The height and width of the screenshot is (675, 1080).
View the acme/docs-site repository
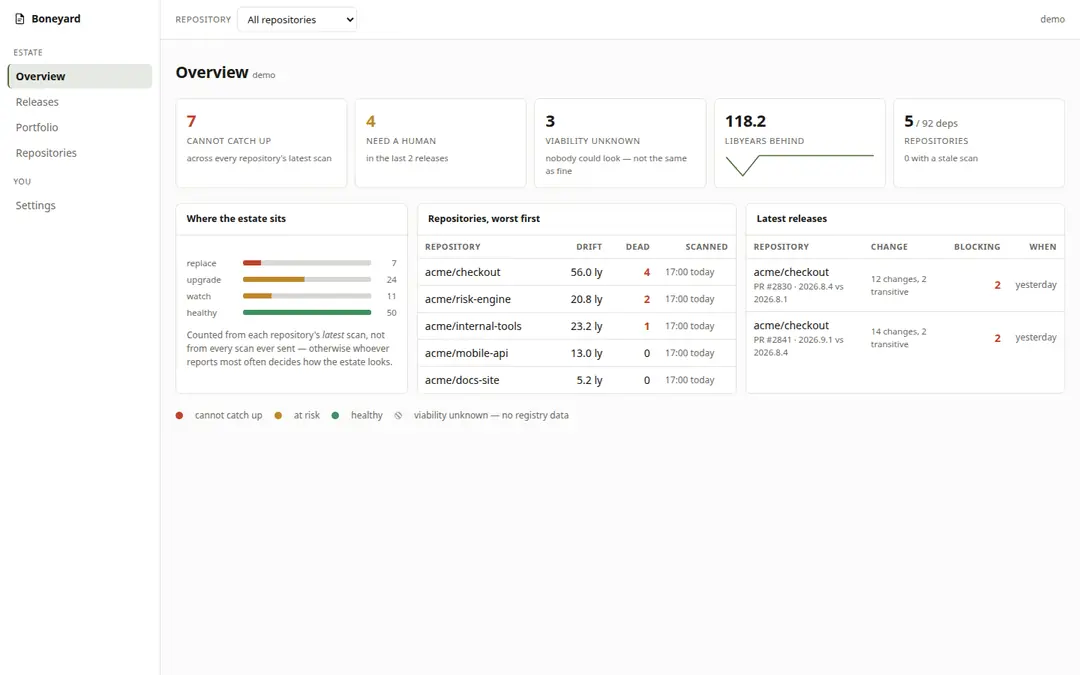click(577, 380)
